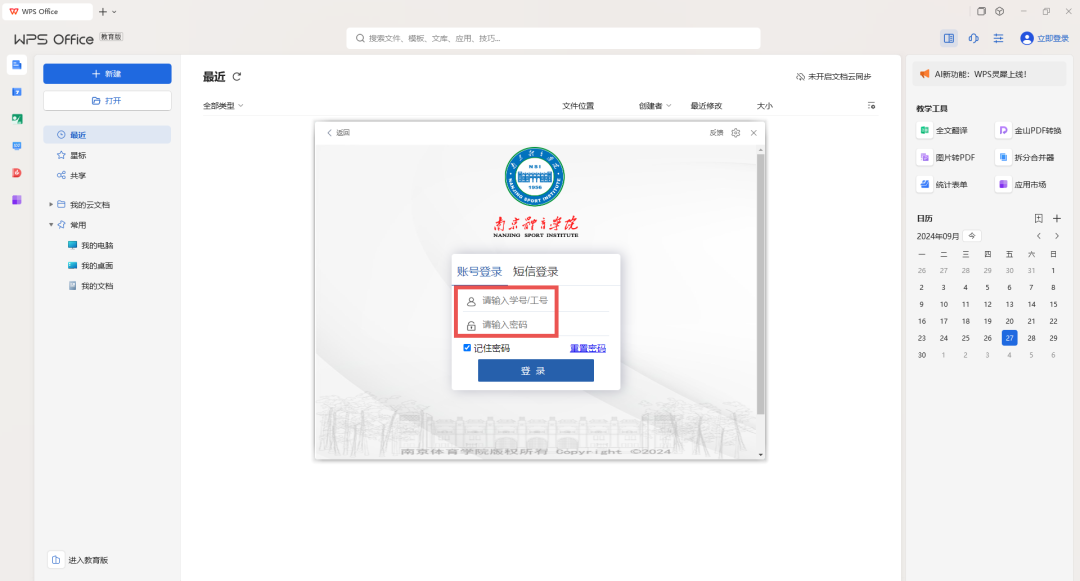Refresh the 最近 list

pos(237,76)
